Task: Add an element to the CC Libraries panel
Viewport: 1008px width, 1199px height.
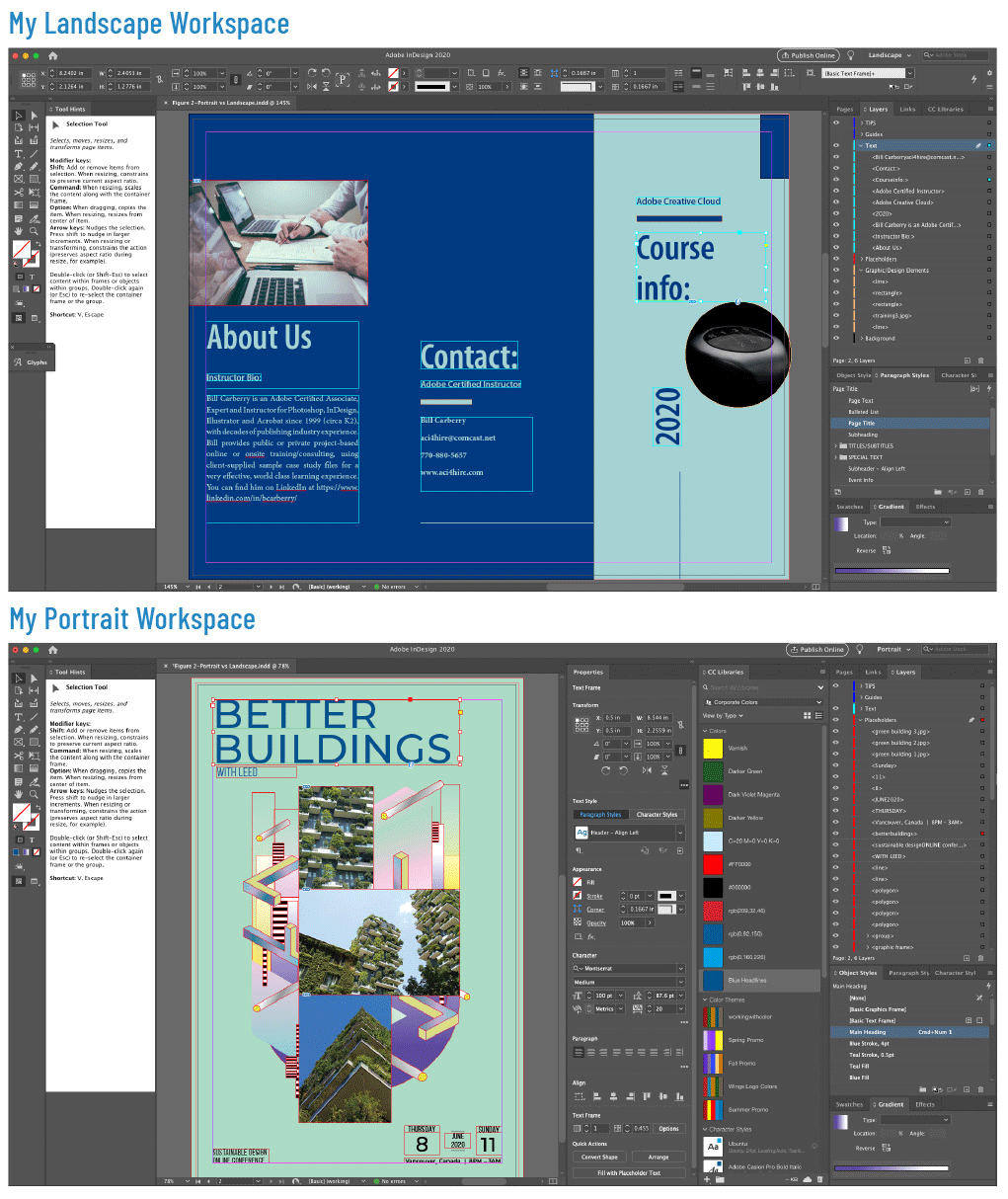Action: (707, 1179)
